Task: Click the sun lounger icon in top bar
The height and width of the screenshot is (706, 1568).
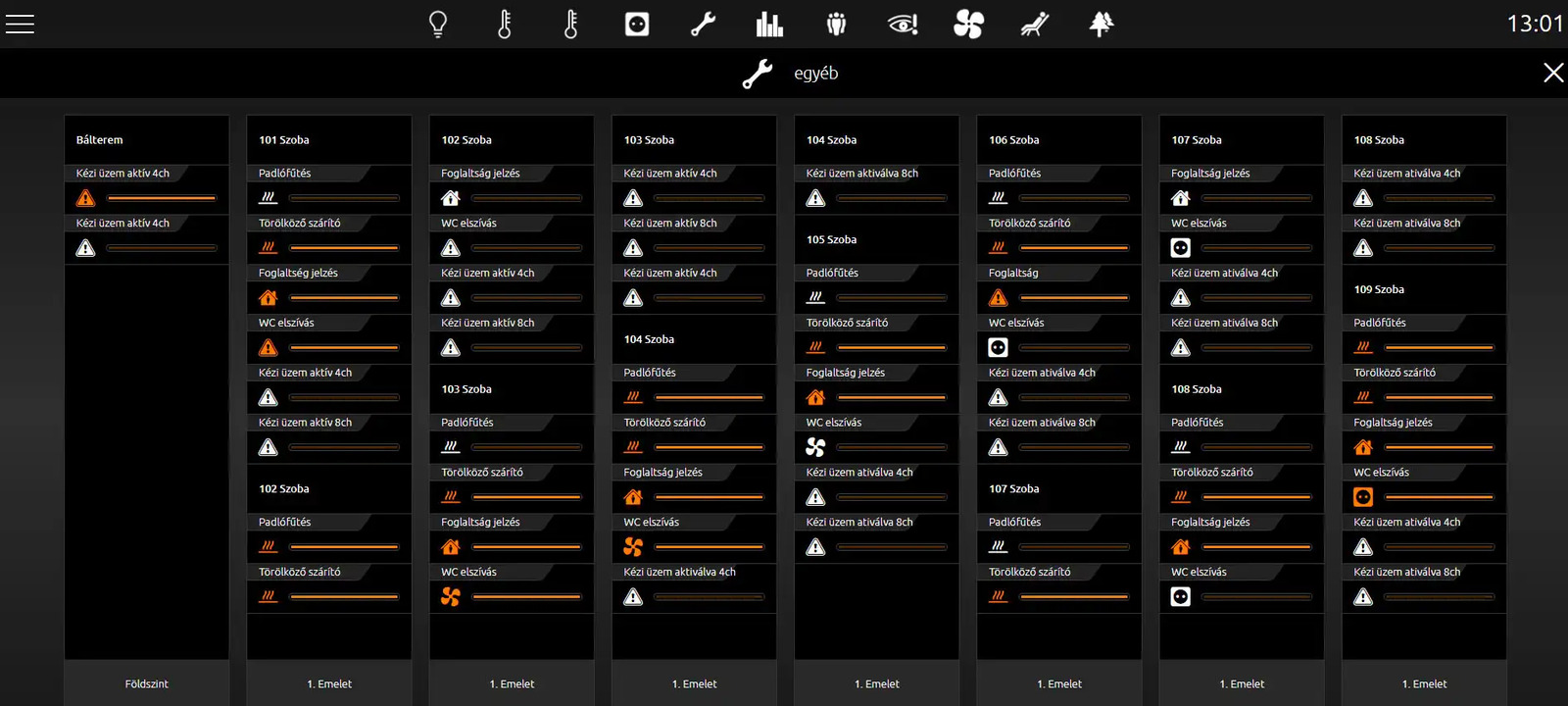Action: 1035,24
